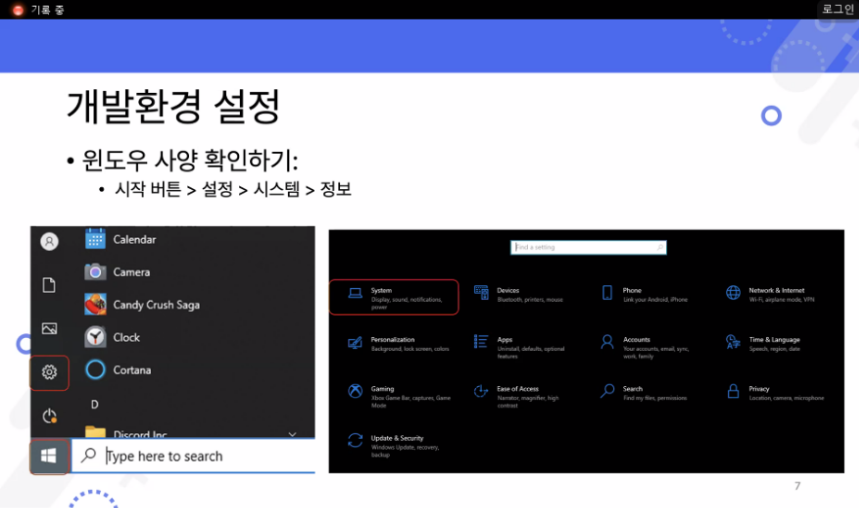859x508 pixels.
Task: Open the Candy Crush Saga icon
Action: pyautogui.click(x=95, y=304)
